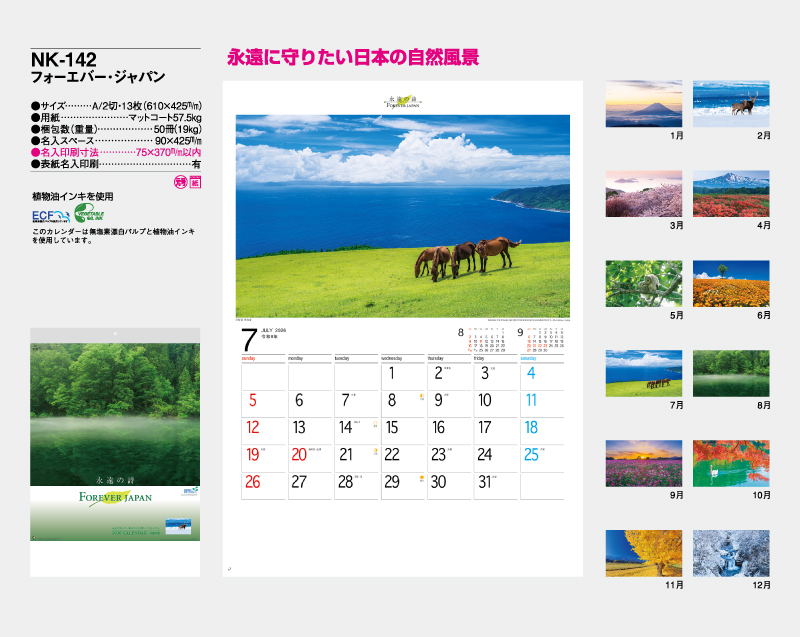Click the 1月 label under Mt. Fuji thumbnail
The width and height of the screenshot is (800, 637).
(x=677, y=136)
